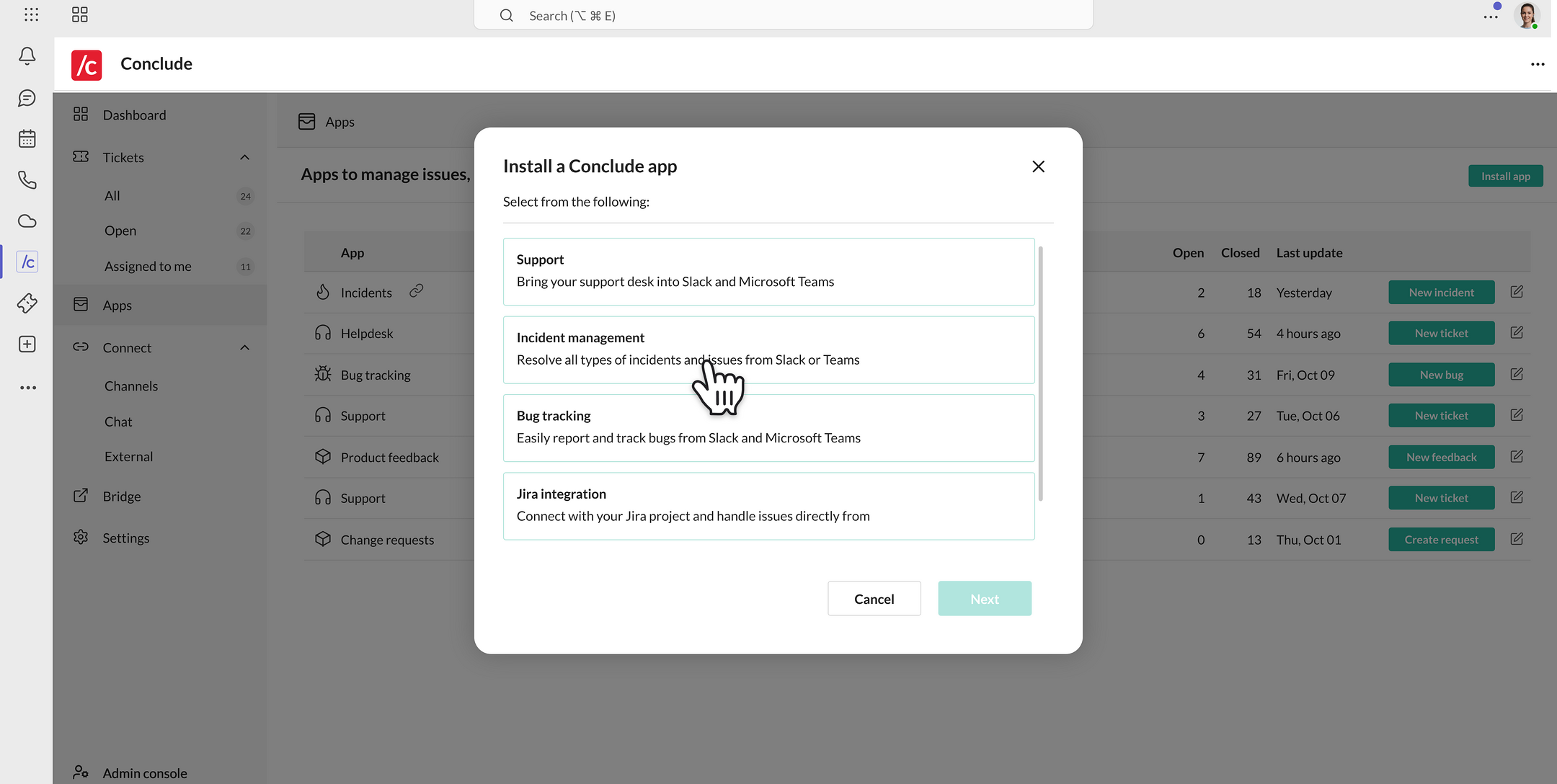Edit the Change requests row pencil icon

coord(1517,539)
